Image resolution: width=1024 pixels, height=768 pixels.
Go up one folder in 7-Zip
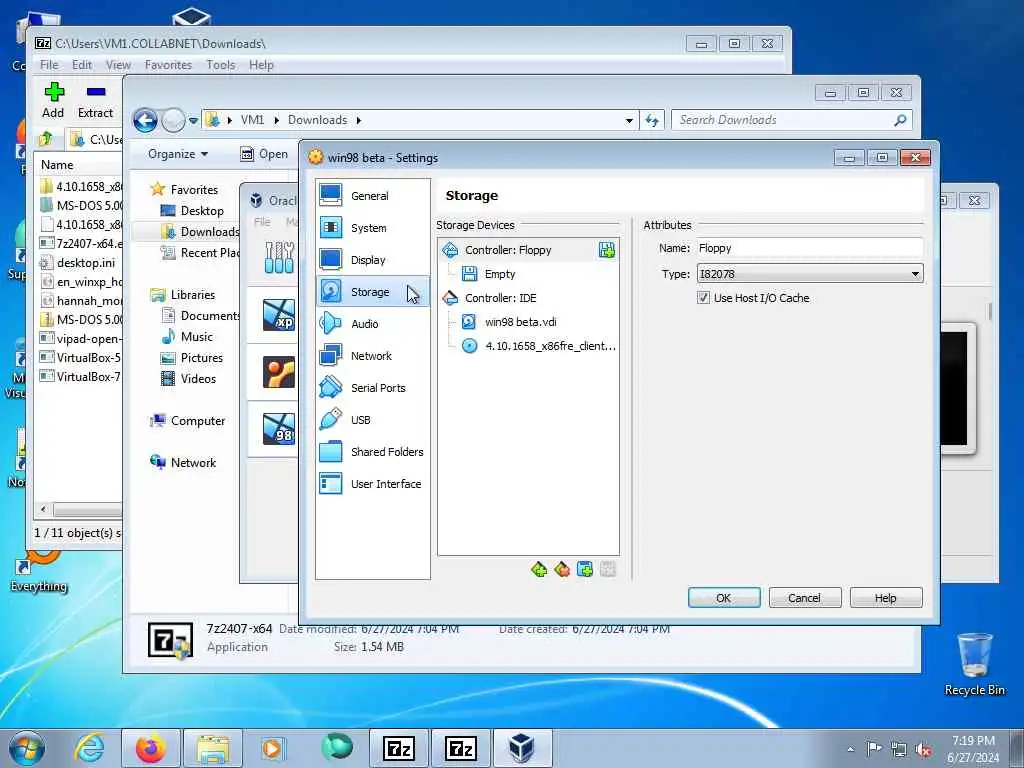(46, 138)
